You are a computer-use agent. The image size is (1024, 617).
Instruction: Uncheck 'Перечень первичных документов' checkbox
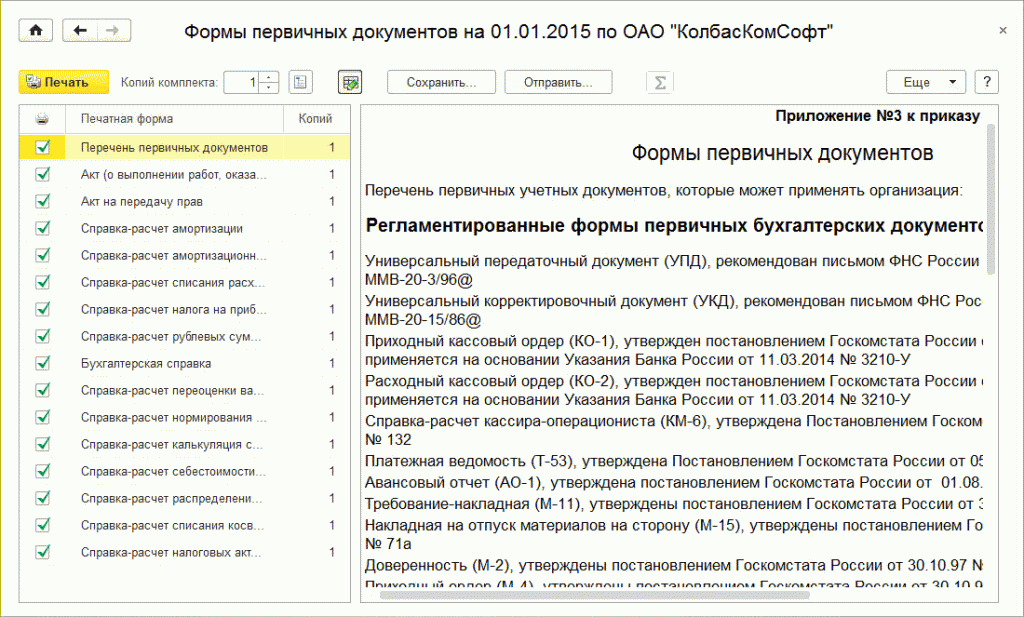pyautogui.click(x=42, y=147)
